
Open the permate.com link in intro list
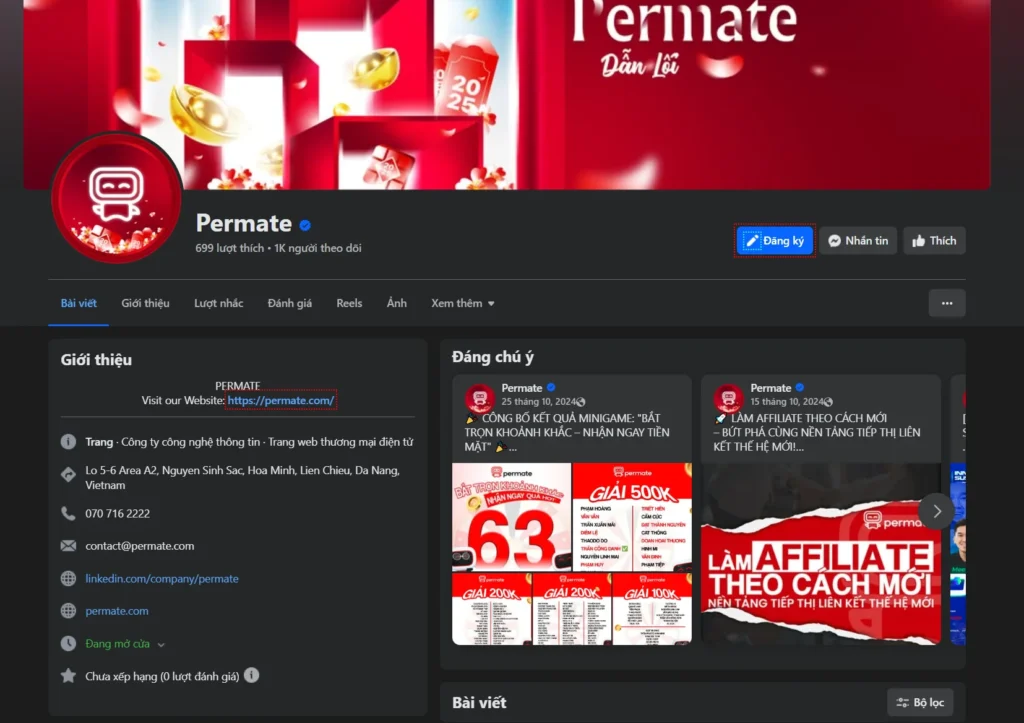click(x=117, y=611)
